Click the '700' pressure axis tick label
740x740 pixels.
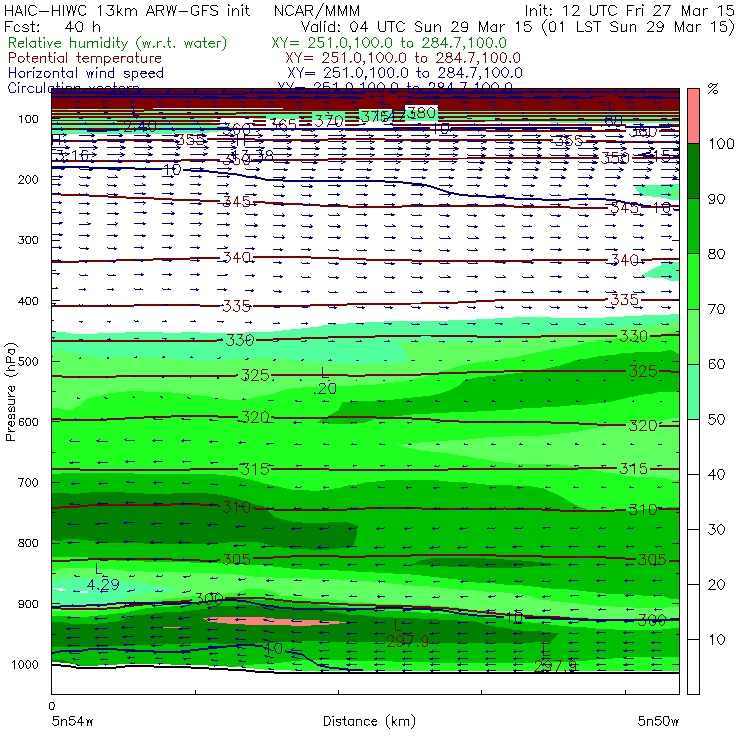coord(28,482)
